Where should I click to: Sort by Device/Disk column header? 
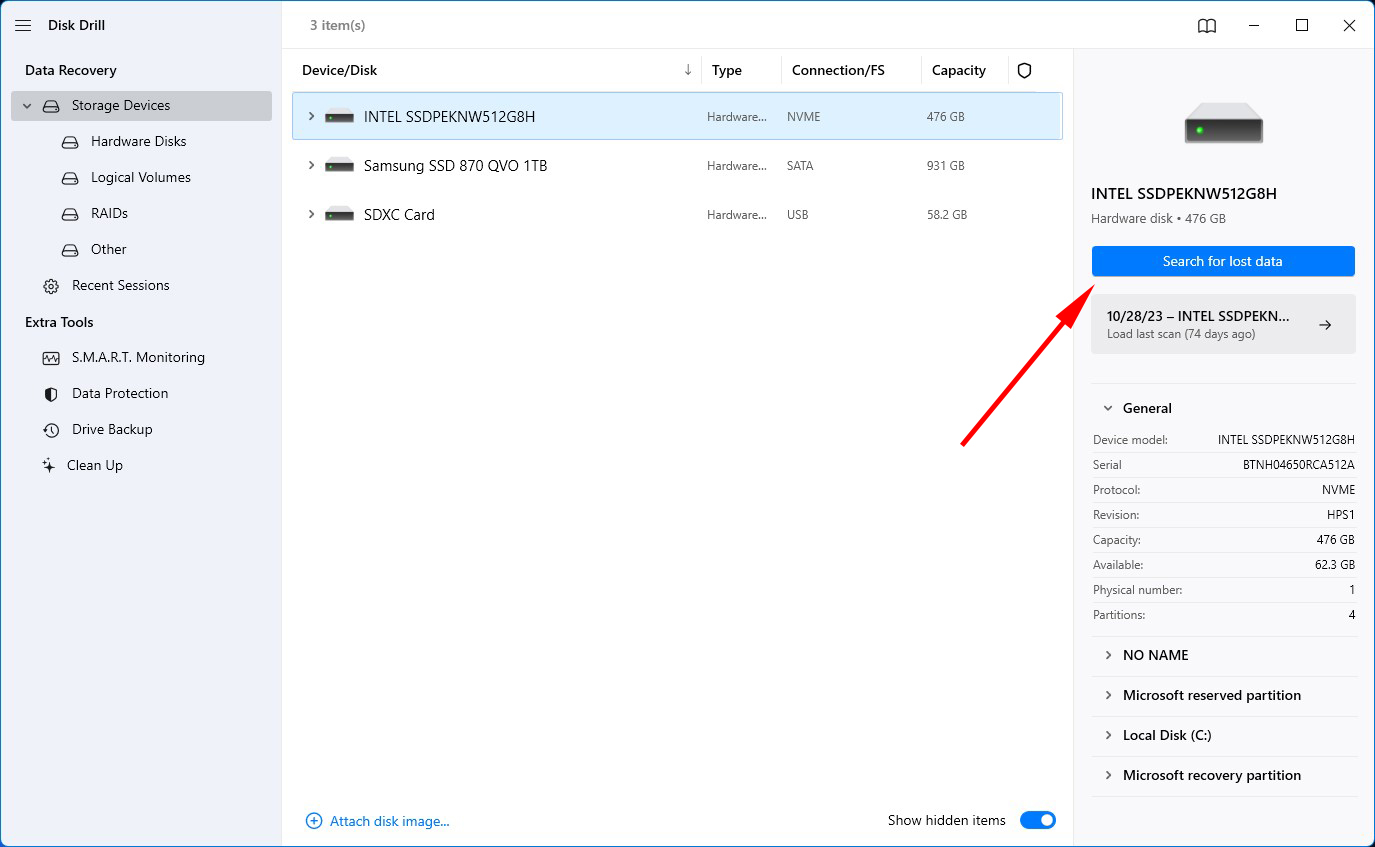coord(340,70)
